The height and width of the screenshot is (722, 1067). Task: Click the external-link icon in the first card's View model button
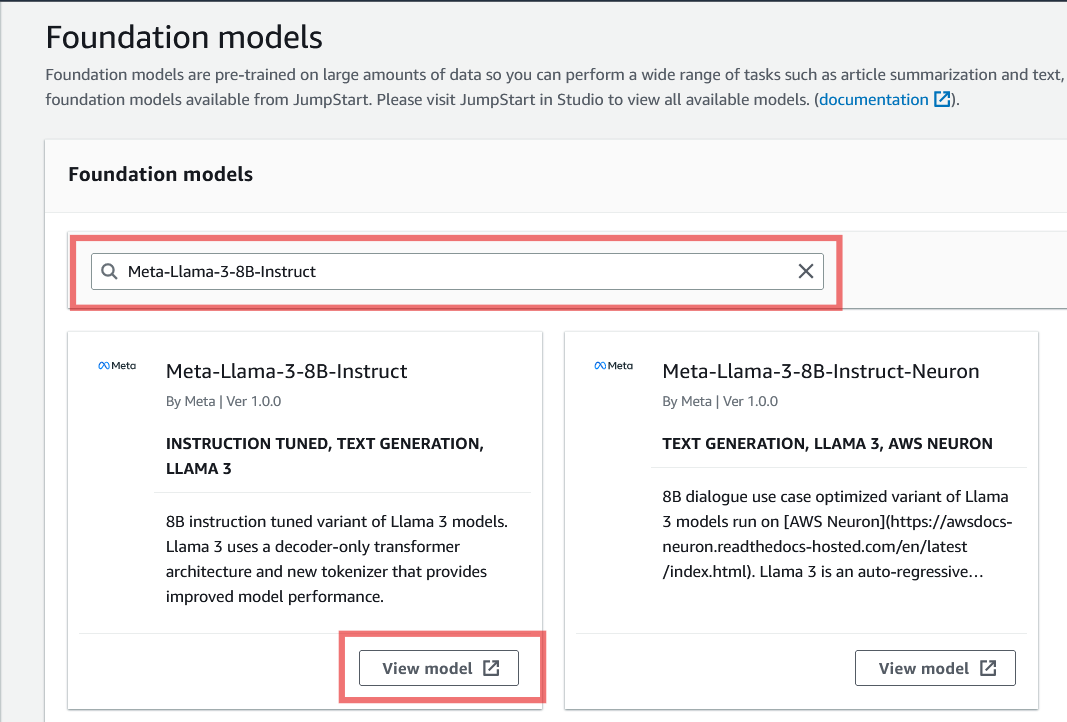(x=491, y=668)
